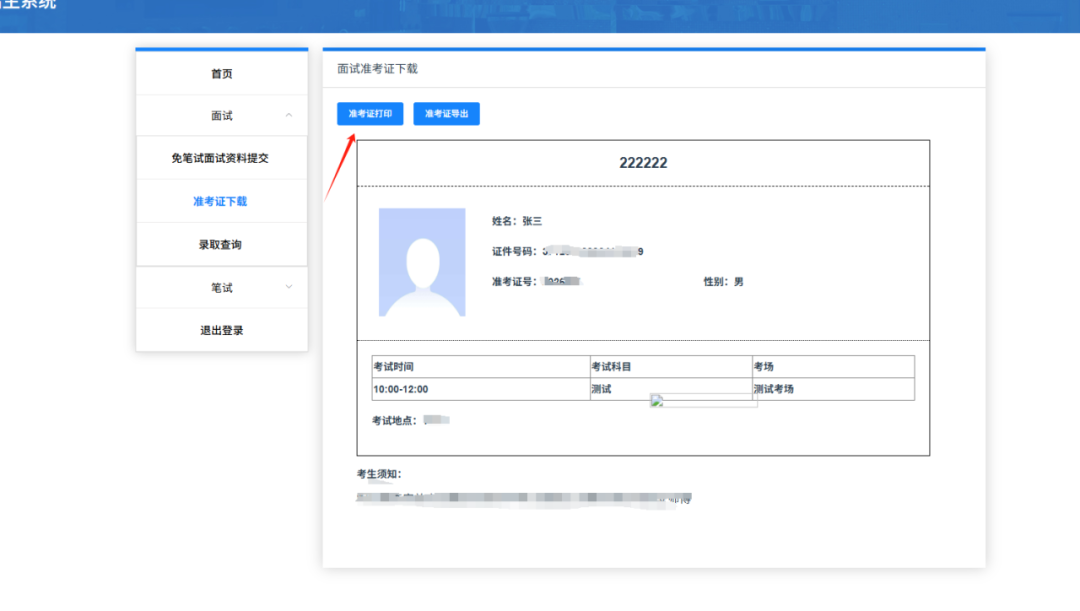This screenshot has width=1080, height=611.
Task: Open 录取查询 from the sidebar
Action: pyautogui.click(x=221, y=245)
